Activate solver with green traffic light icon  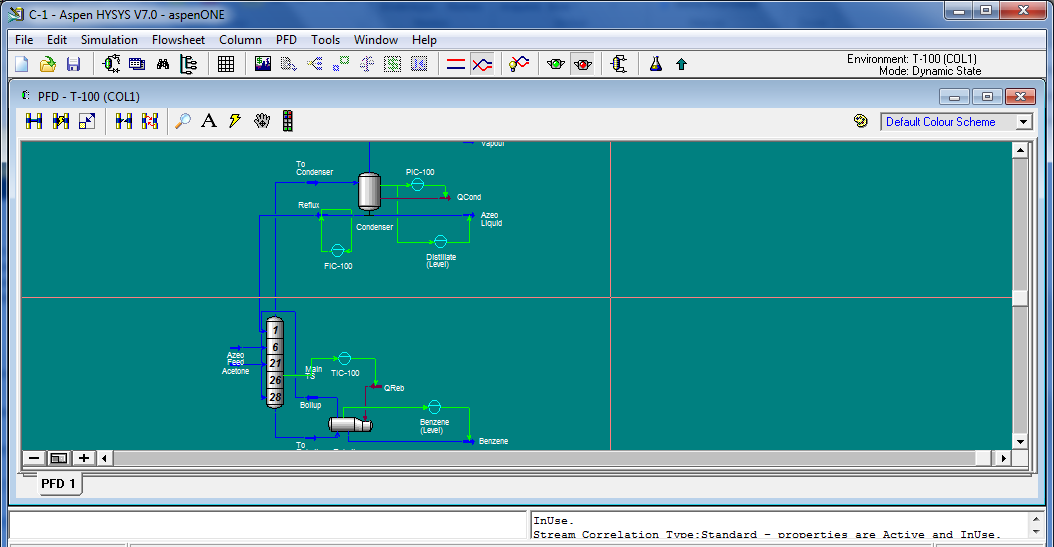click(x=556, y=65)
